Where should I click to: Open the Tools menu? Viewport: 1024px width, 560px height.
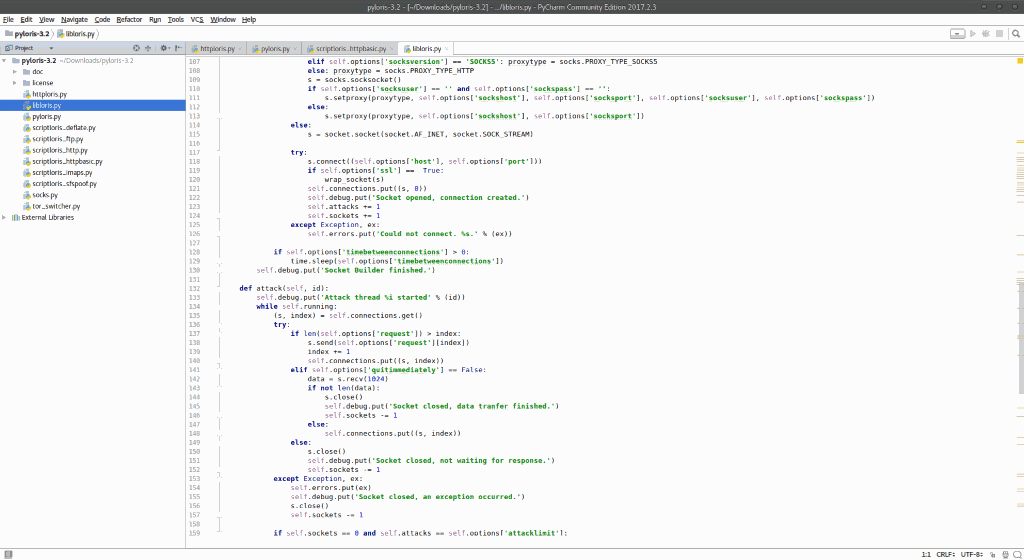coord(176,20)
